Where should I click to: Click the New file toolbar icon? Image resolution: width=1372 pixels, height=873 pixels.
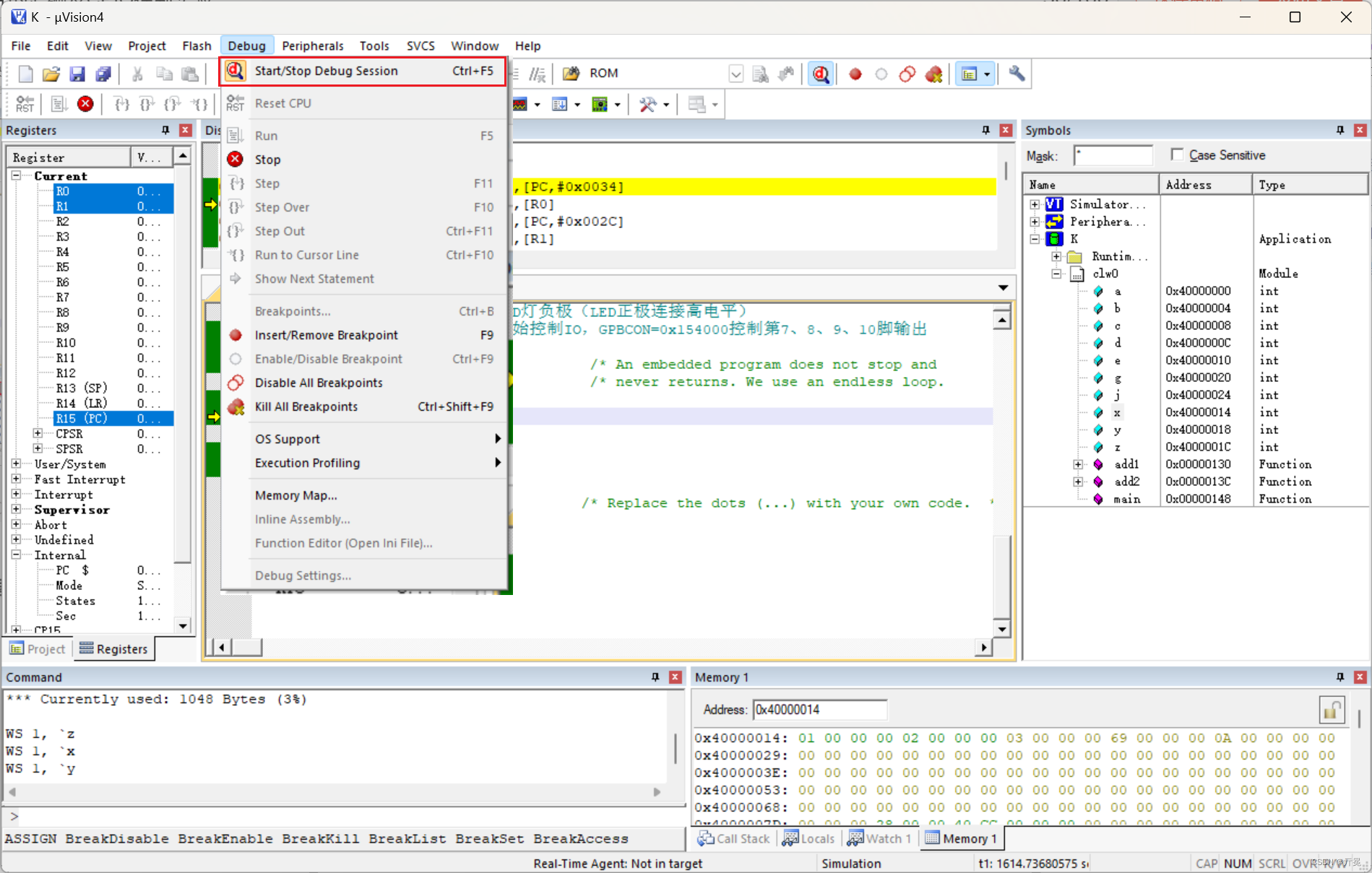25,74
